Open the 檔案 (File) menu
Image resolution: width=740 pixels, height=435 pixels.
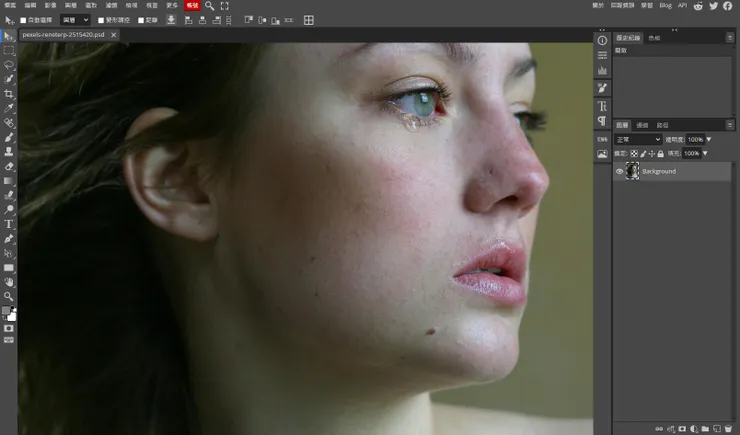click(10, 6)
